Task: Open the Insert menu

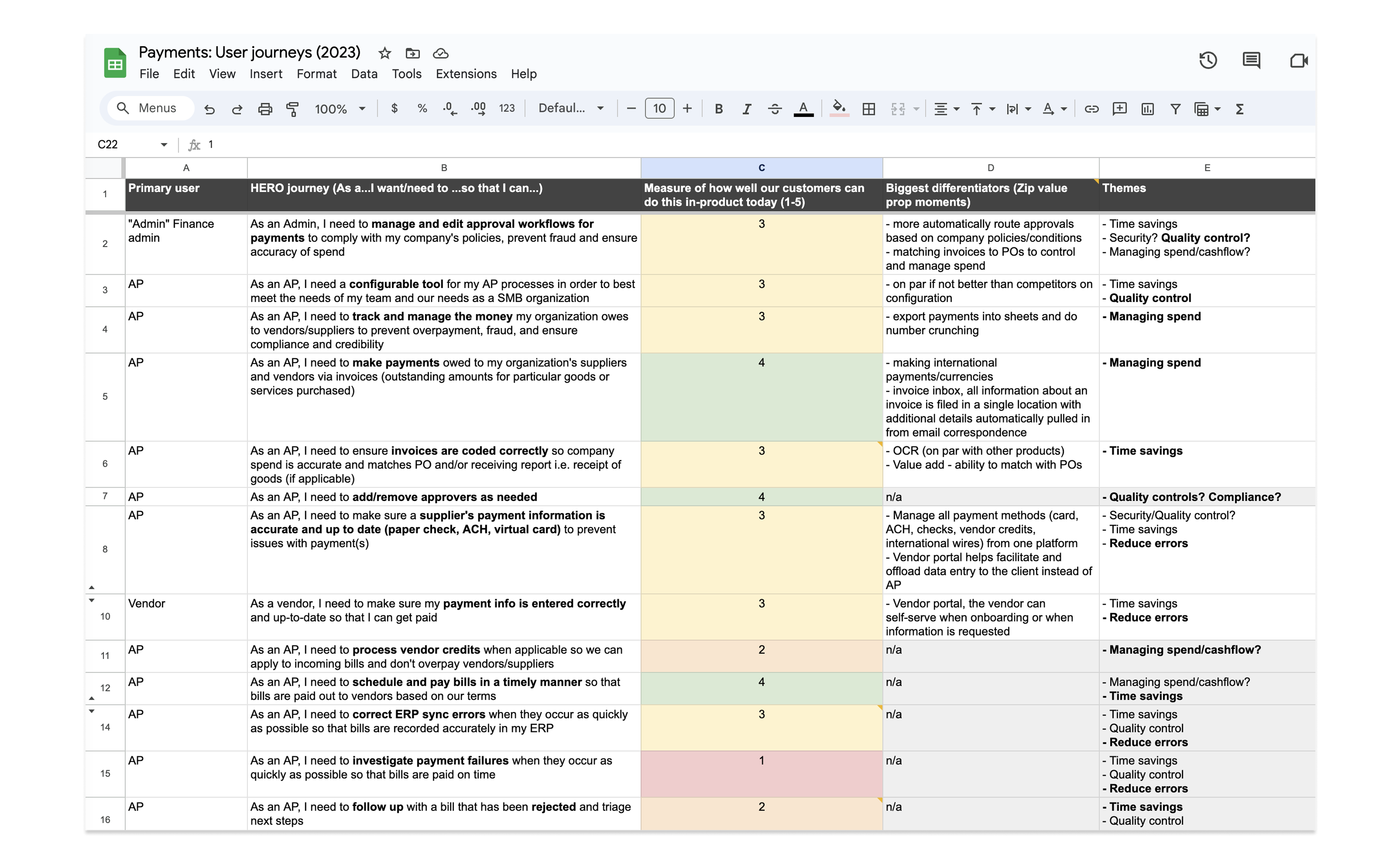Action: [266, 74]
